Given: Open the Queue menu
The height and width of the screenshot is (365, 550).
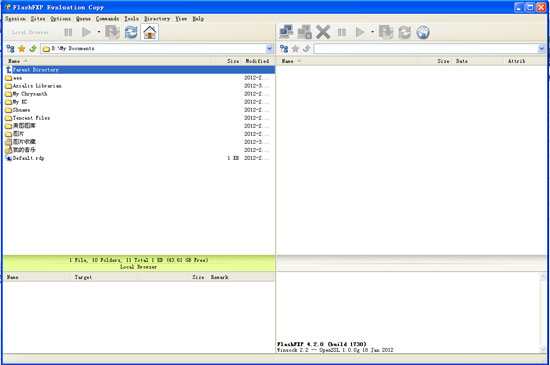Looking at the screenshot, I should (x=83, y=19).
